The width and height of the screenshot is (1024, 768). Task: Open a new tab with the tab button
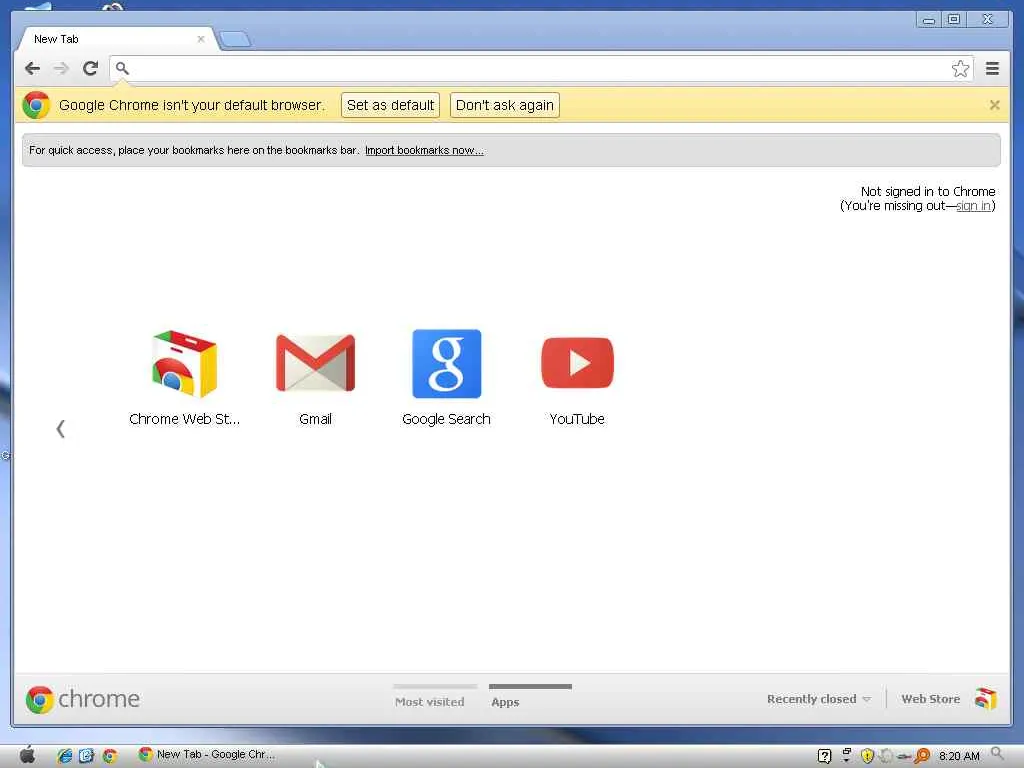coord(235,40)
